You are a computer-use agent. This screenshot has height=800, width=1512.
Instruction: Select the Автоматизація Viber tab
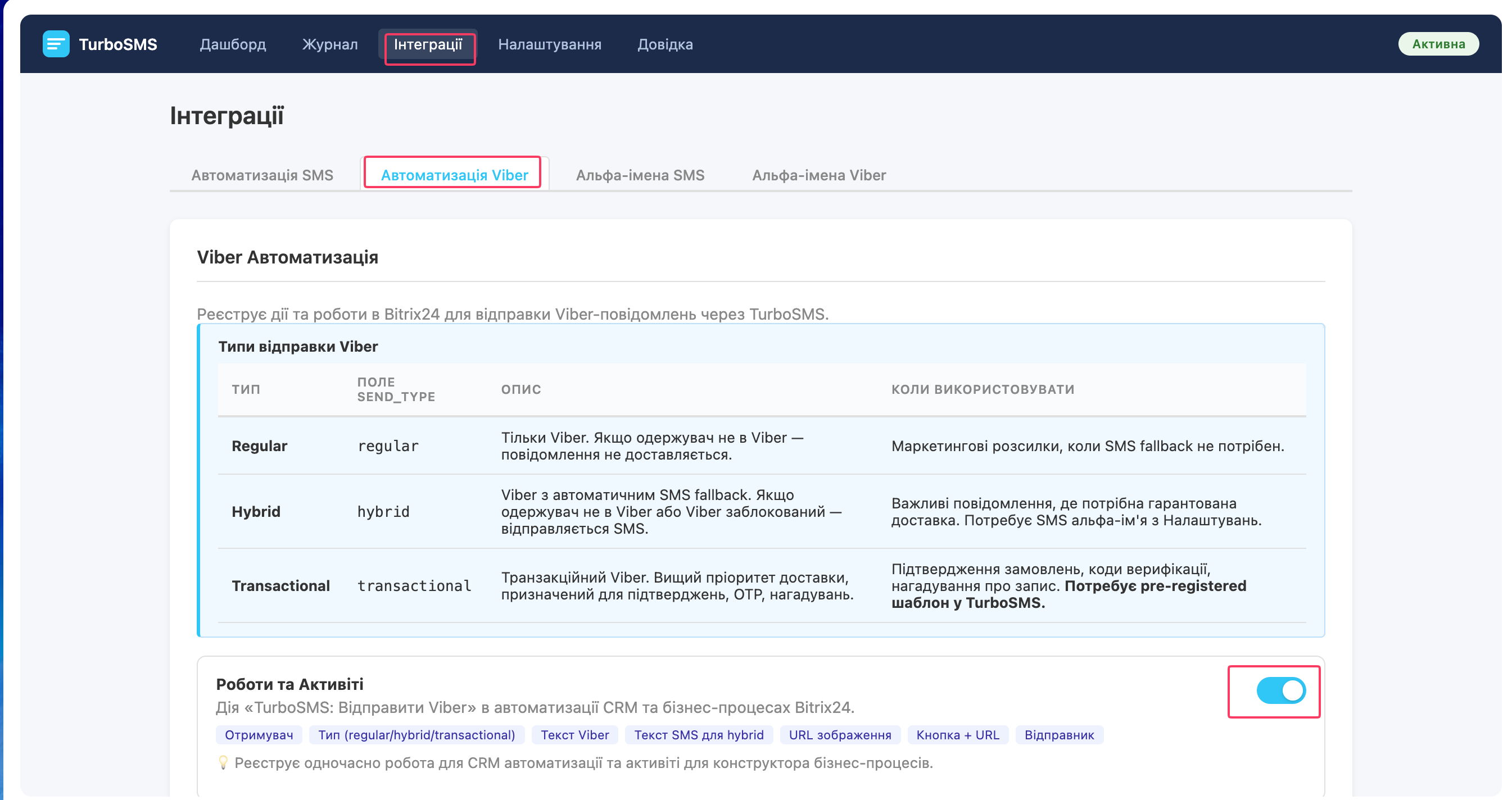[454, 175]
